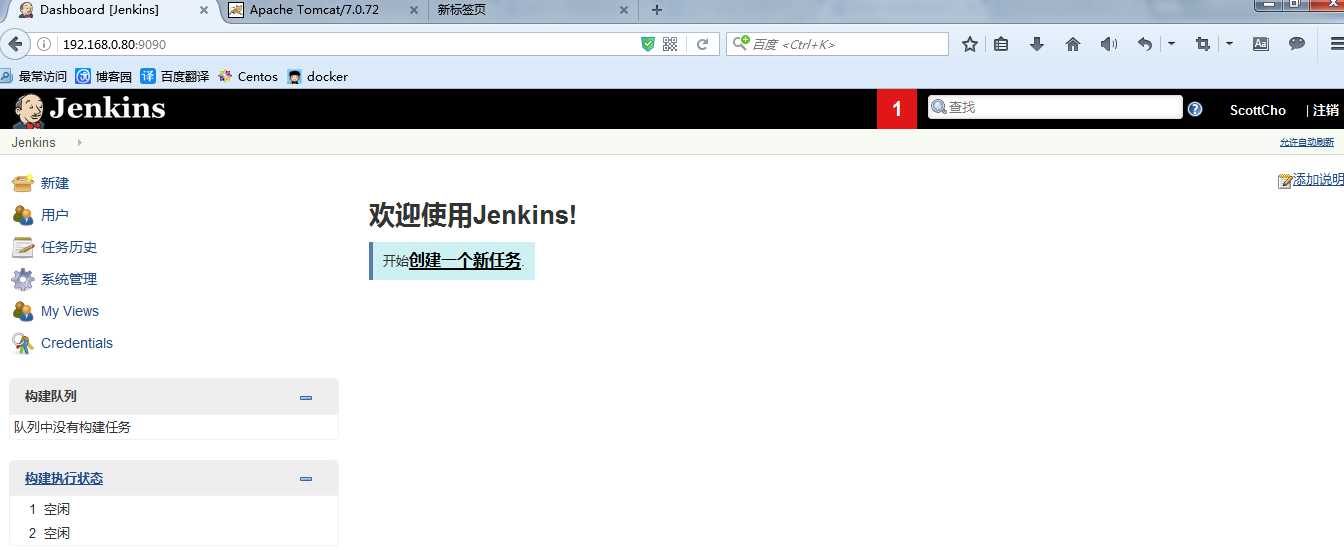Screen dimensions: 1344x550
Task: Open the 最常访问 bookmark
Action: 34,76
